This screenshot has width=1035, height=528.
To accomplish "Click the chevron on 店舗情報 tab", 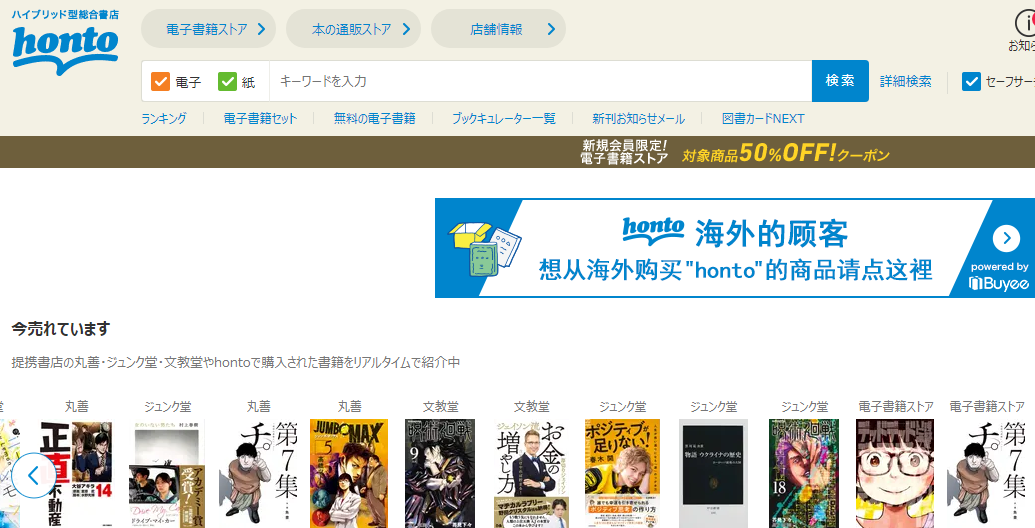I will (552, 29).
